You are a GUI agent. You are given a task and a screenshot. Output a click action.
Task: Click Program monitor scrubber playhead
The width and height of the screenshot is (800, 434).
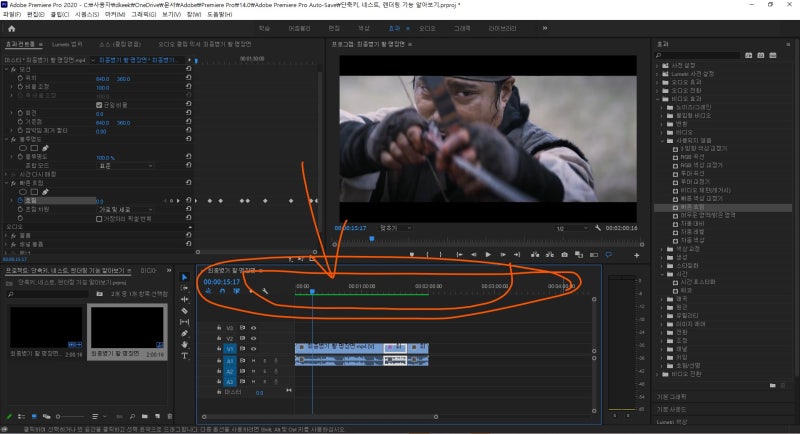point(372,239)
